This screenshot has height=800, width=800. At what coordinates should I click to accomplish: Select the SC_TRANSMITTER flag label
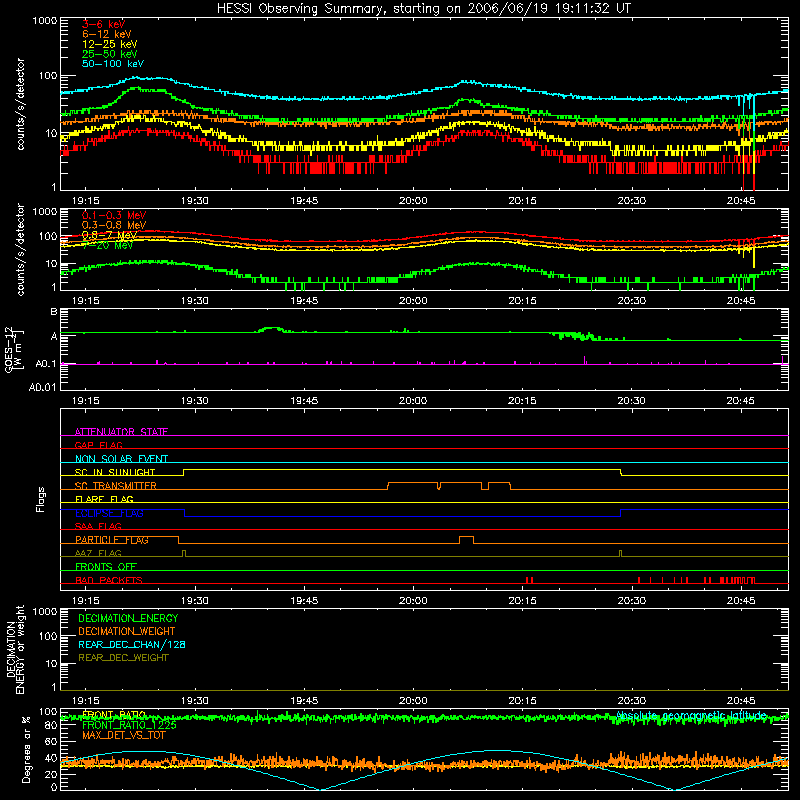pos(115,486)
